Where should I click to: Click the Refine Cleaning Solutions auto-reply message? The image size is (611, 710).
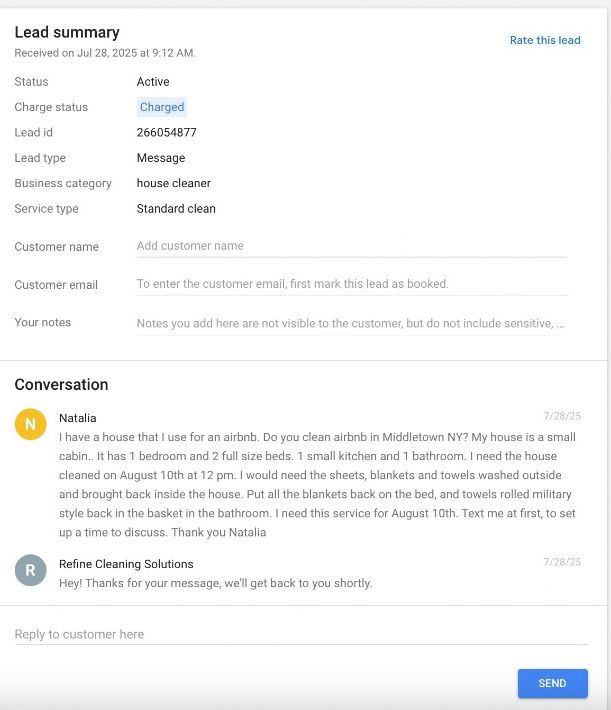[215, 583]
